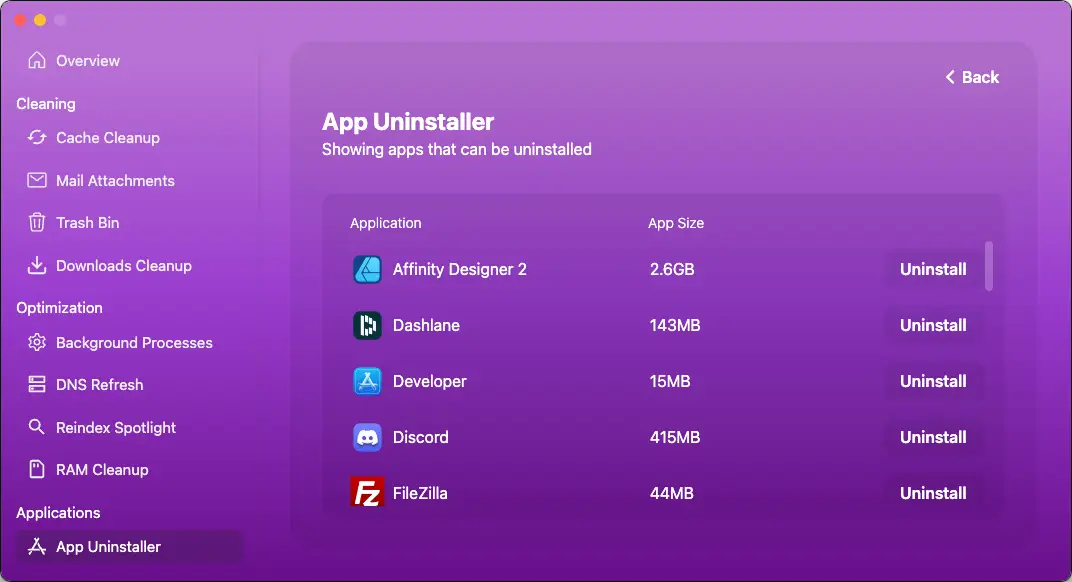Click the Cache Cleanup refresh icon

[37, 138]
